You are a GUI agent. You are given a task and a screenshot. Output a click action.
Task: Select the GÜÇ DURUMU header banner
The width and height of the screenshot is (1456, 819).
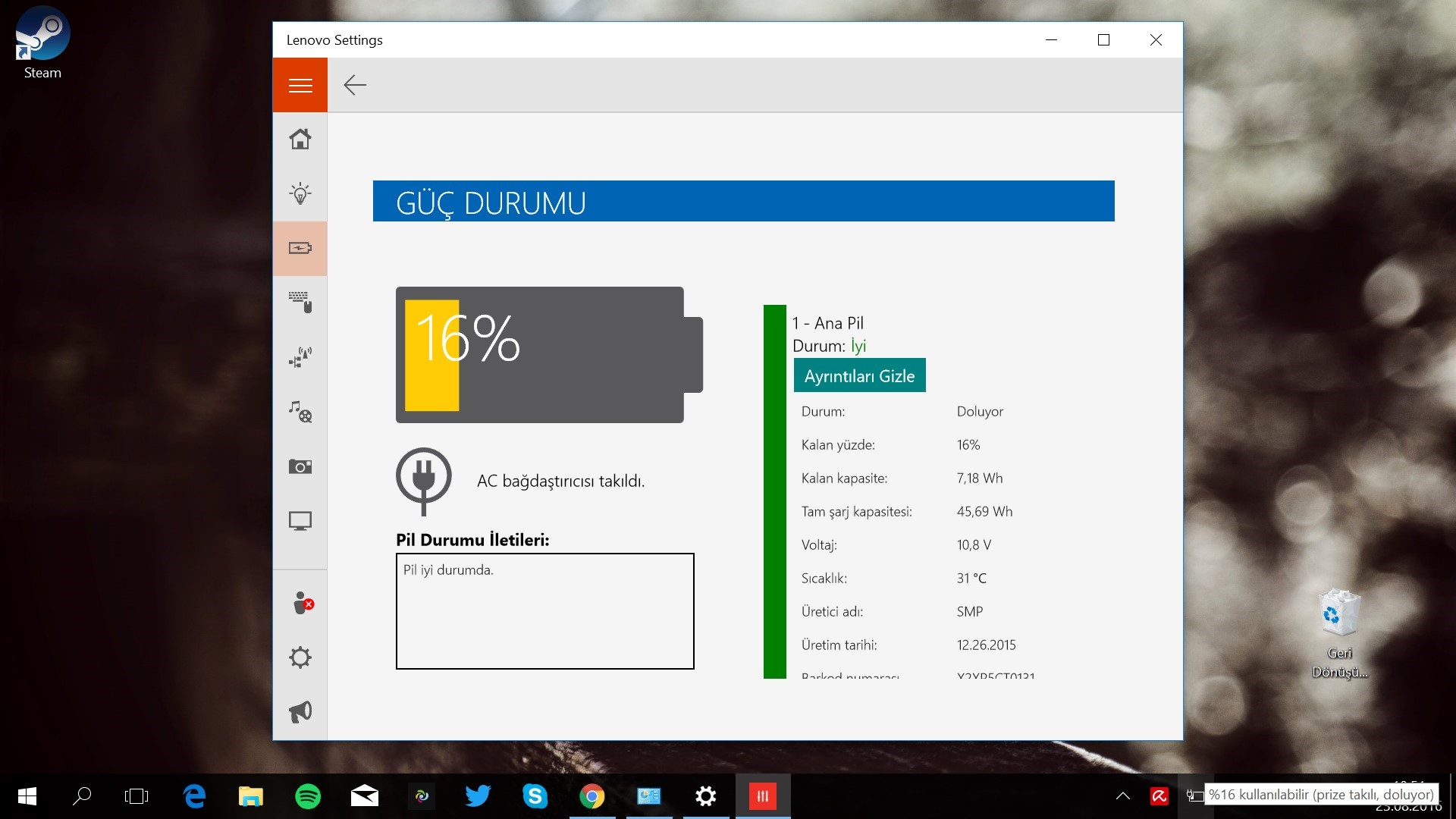[744, 201]
